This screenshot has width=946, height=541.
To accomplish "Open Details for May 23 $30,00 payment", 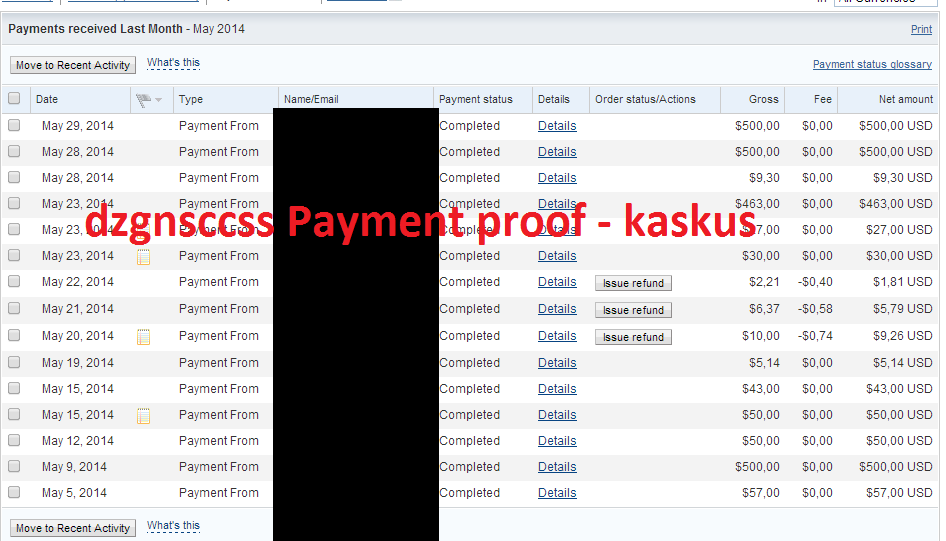I will click(x=557, y=256).
